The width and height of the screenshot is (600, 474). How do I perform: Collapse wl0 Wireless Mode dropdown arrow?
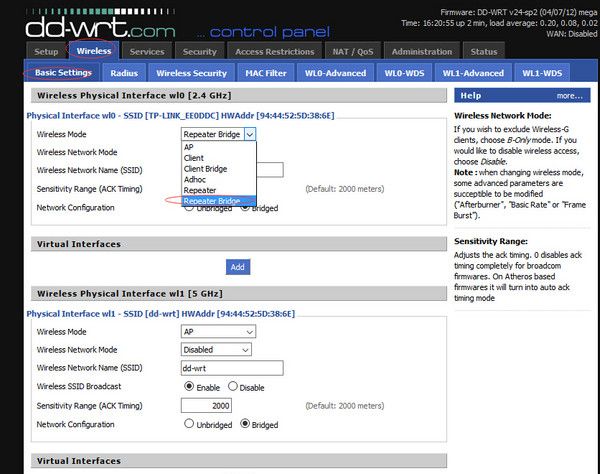click(x=250, y=134)
